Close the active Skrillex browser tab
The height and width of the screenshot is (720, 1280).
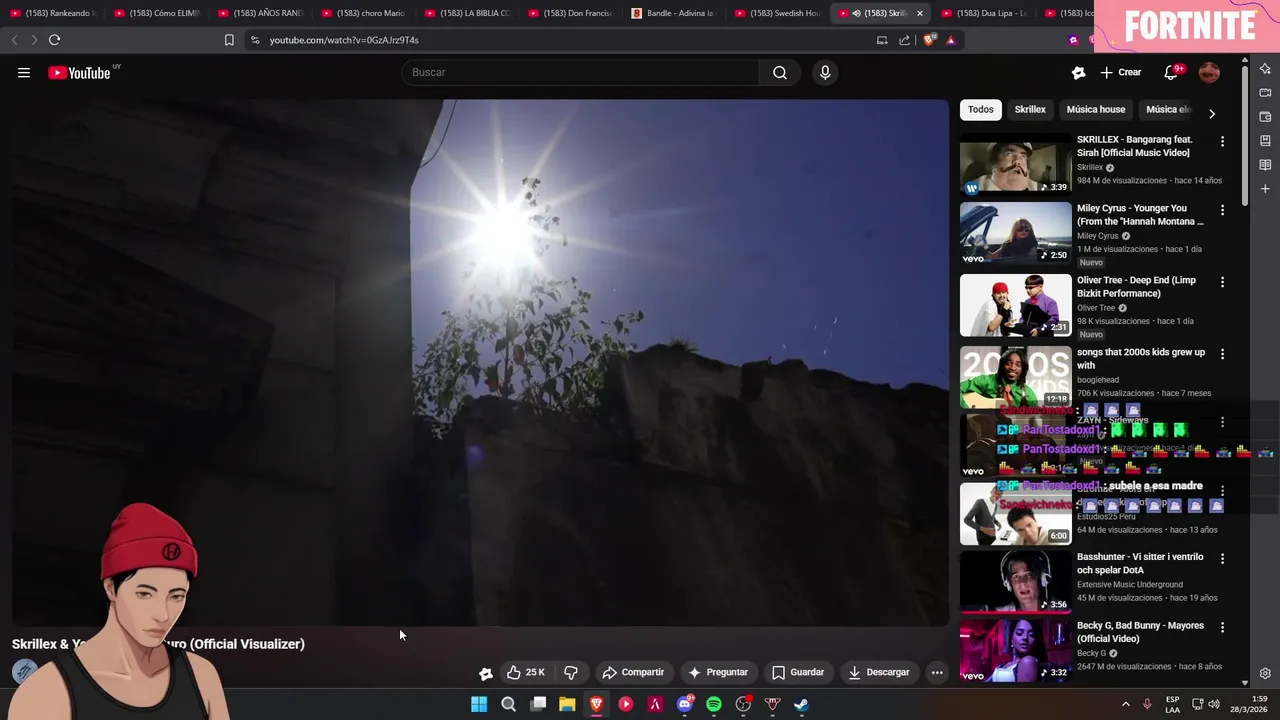point(920,13)
